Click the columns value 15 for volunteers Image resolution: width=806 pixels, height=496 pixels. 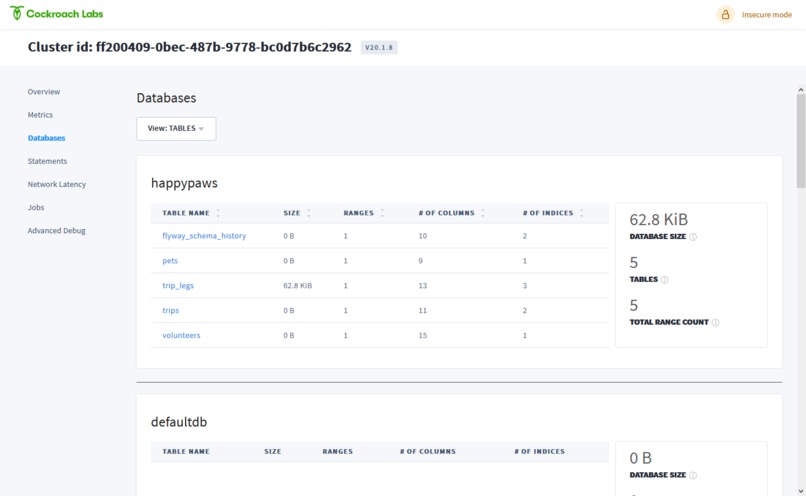pos(423,335)
